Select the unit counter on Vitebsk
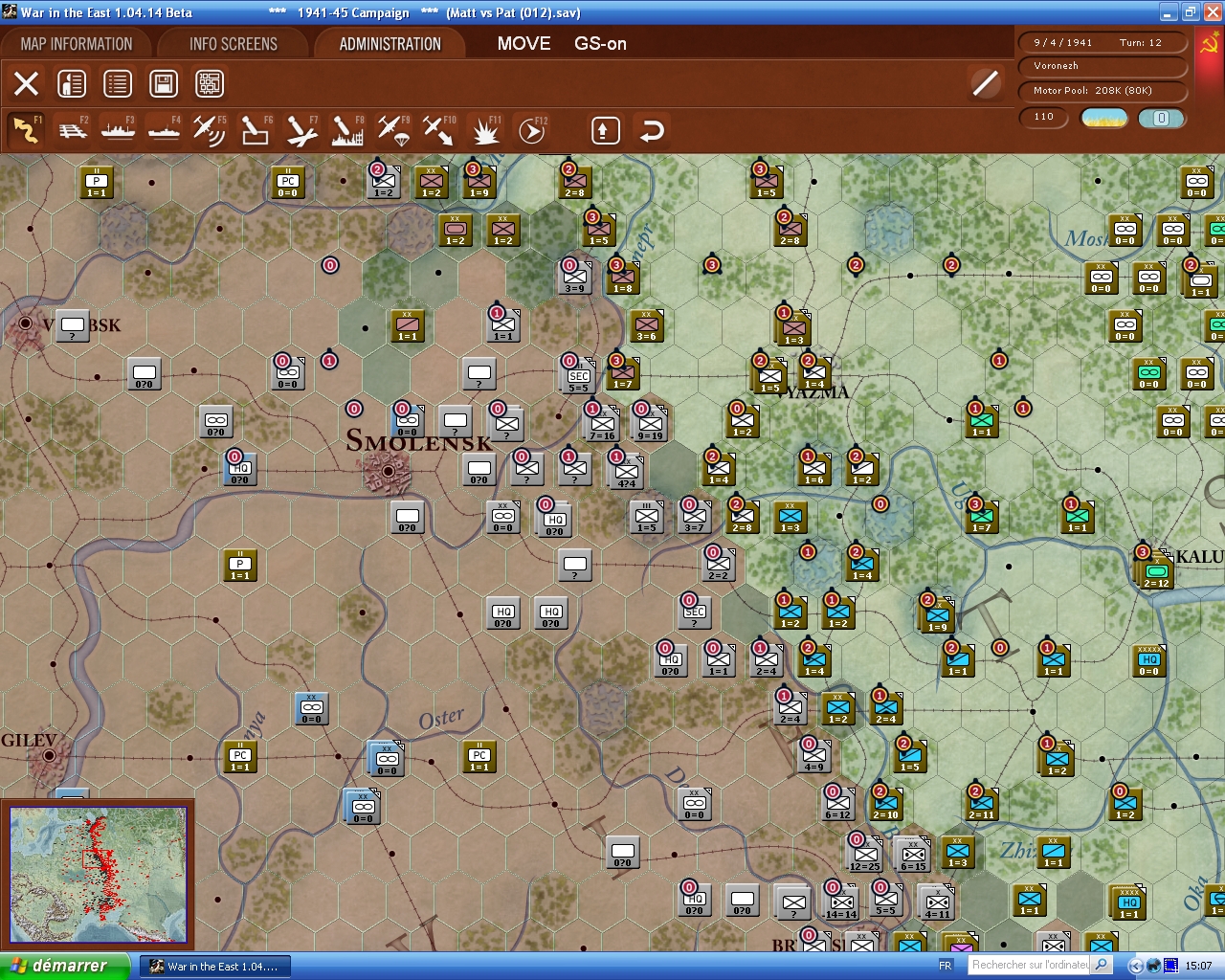This screenshot has width=1225, height=980. (72, 326)
